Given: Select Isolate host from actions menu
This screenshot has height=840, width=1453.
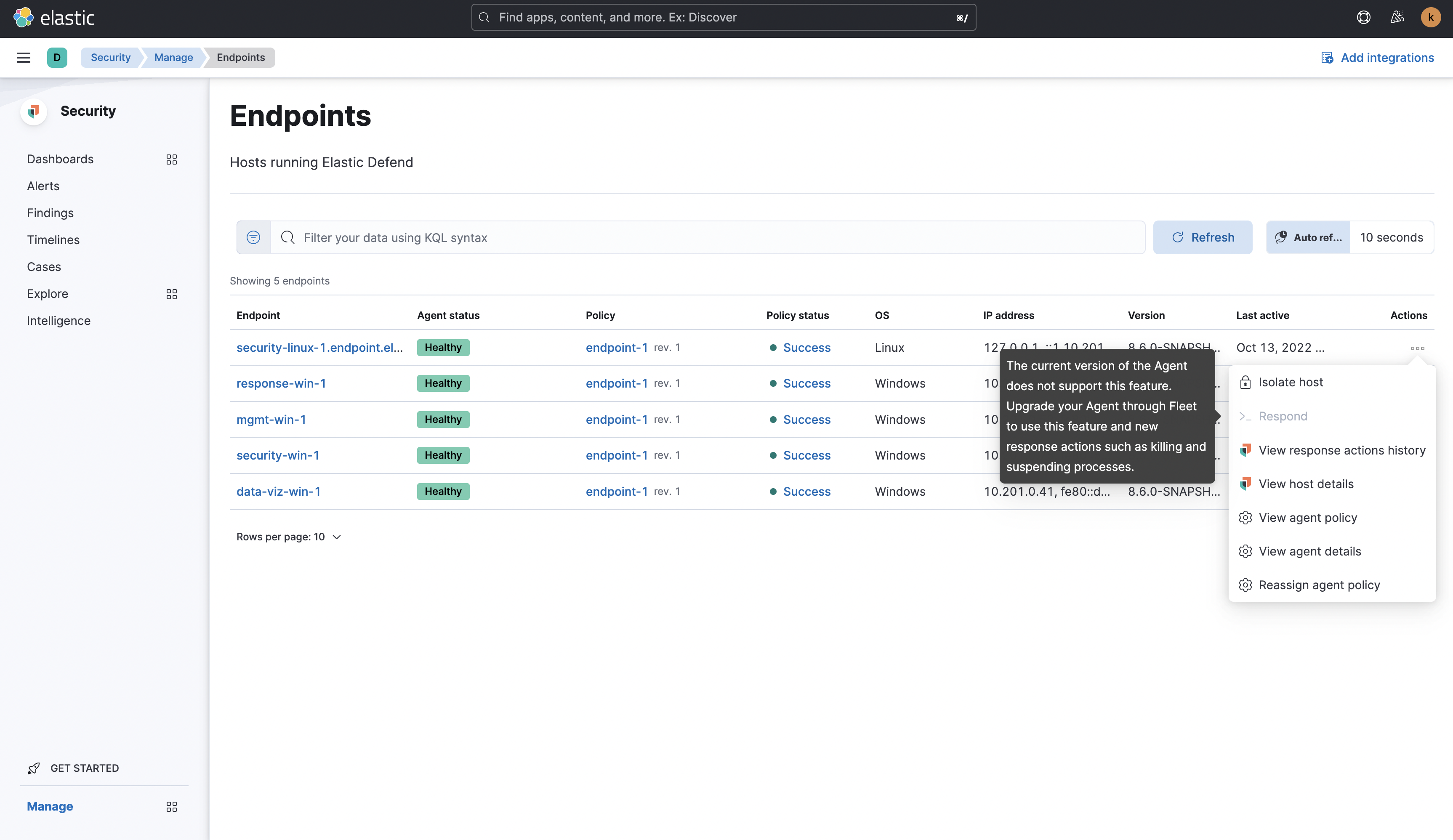Looking at the screenshot, I should click(1291, 382).
